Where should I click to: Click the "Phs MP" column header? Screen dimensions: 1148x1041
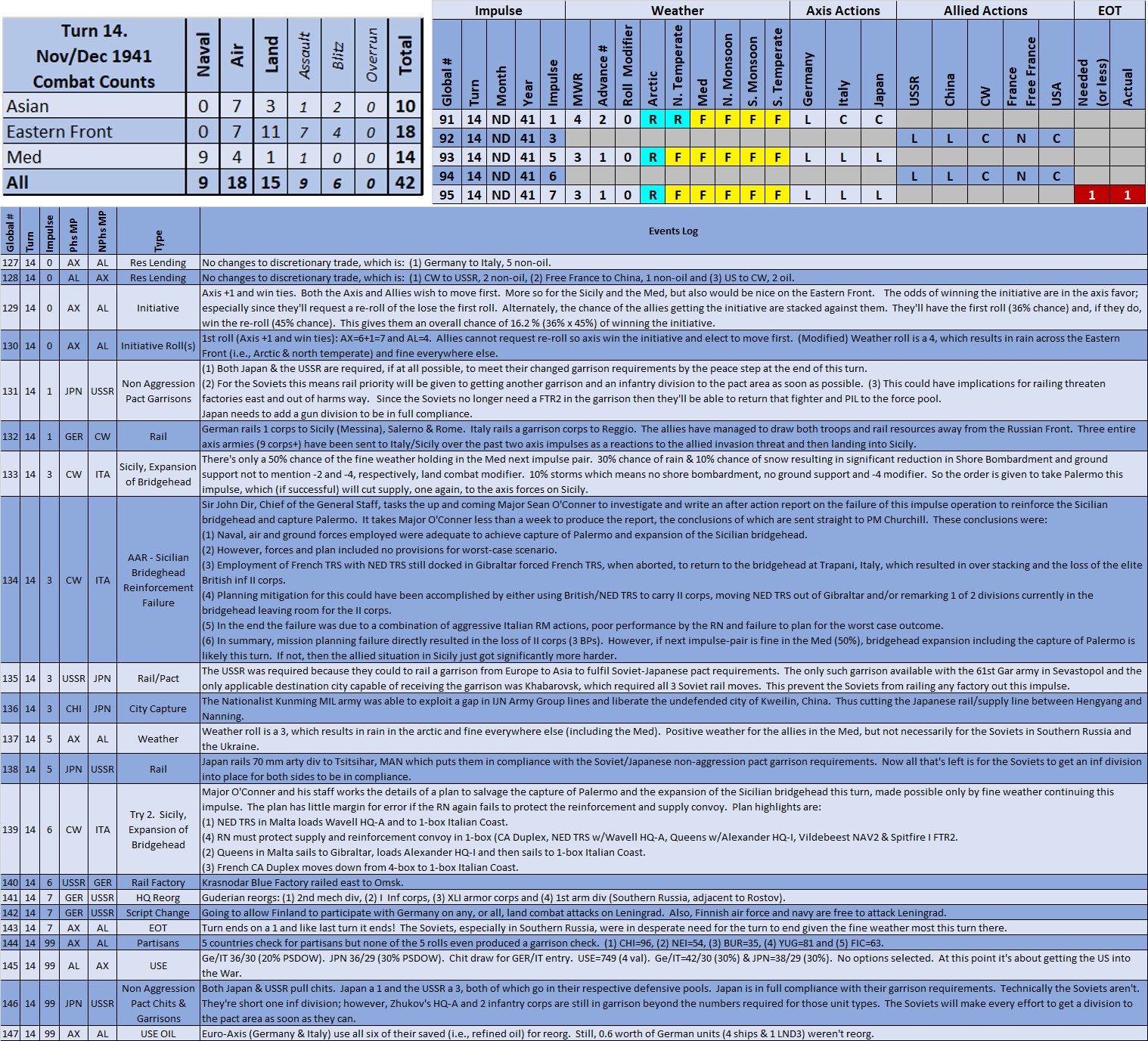[73, 231]
